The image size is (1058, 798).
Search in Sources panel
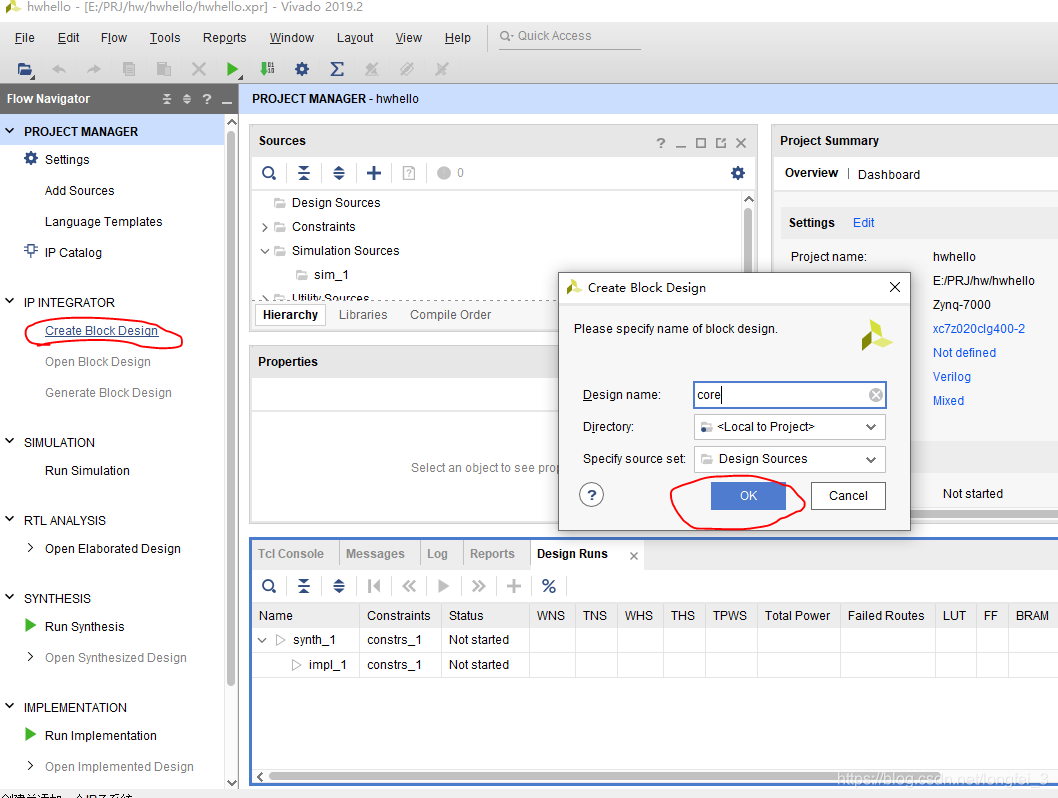pos(269,173)
